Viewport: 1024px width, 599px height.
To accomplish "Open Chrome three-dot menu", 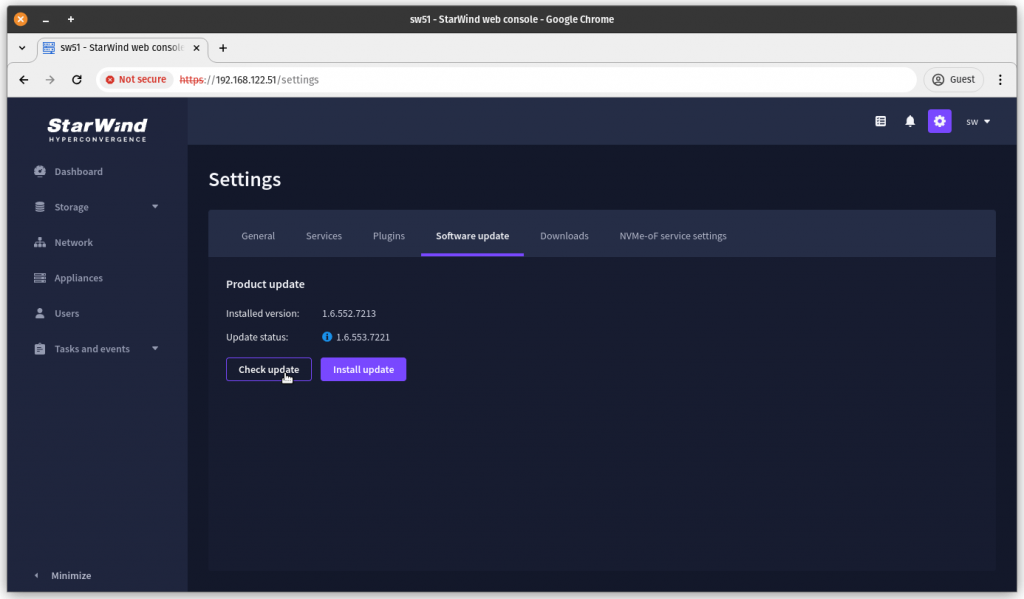I will point(1000,80).
